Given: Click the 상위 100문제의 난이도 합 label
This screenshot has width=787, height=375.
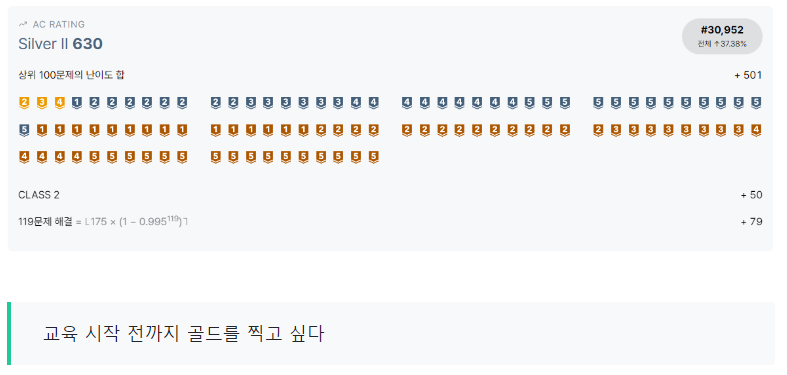Looking at the screenshot, I should [71, 75].
